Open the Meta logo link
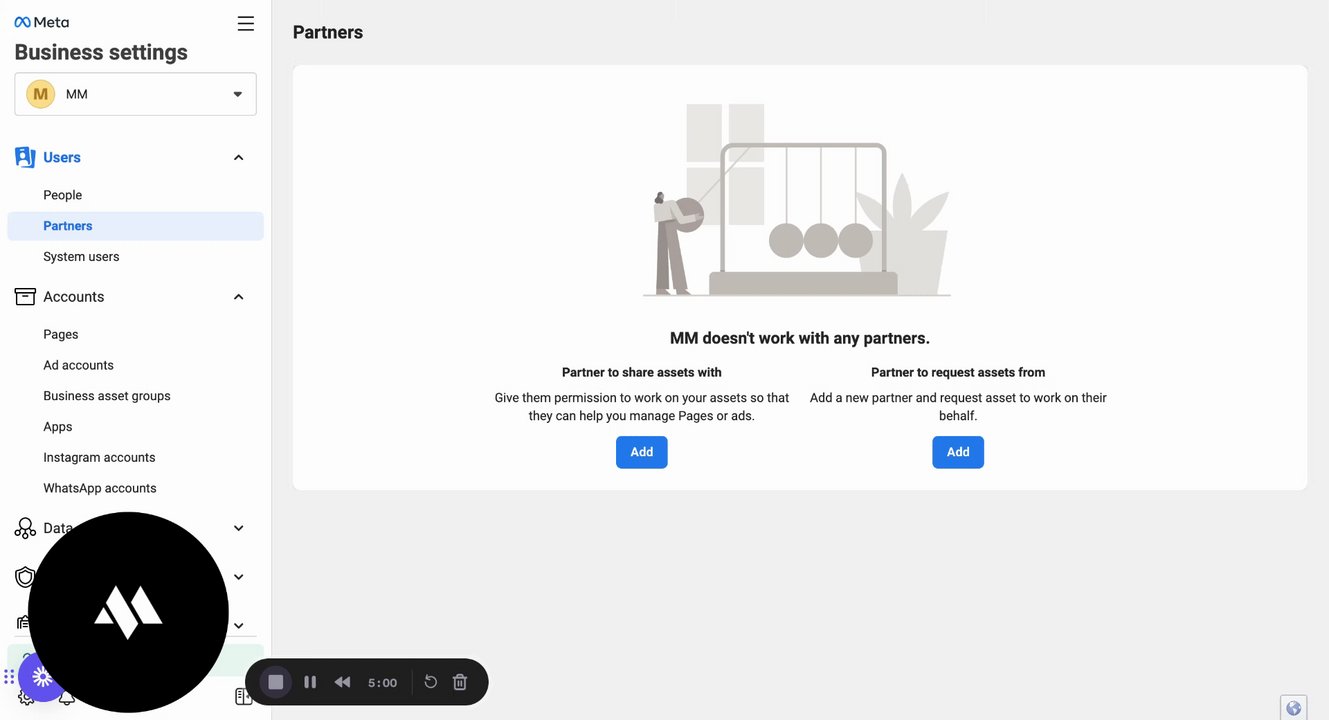 [x=41, y=22]
